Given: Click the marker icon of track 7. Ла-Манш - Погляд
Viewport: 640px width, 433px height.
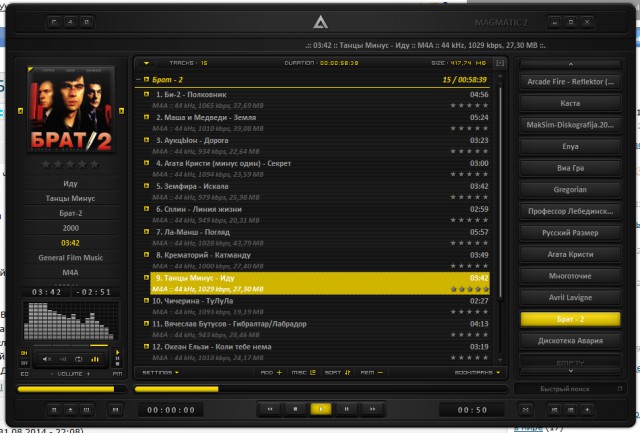Looking at the screenshot, I should [146, 232].
